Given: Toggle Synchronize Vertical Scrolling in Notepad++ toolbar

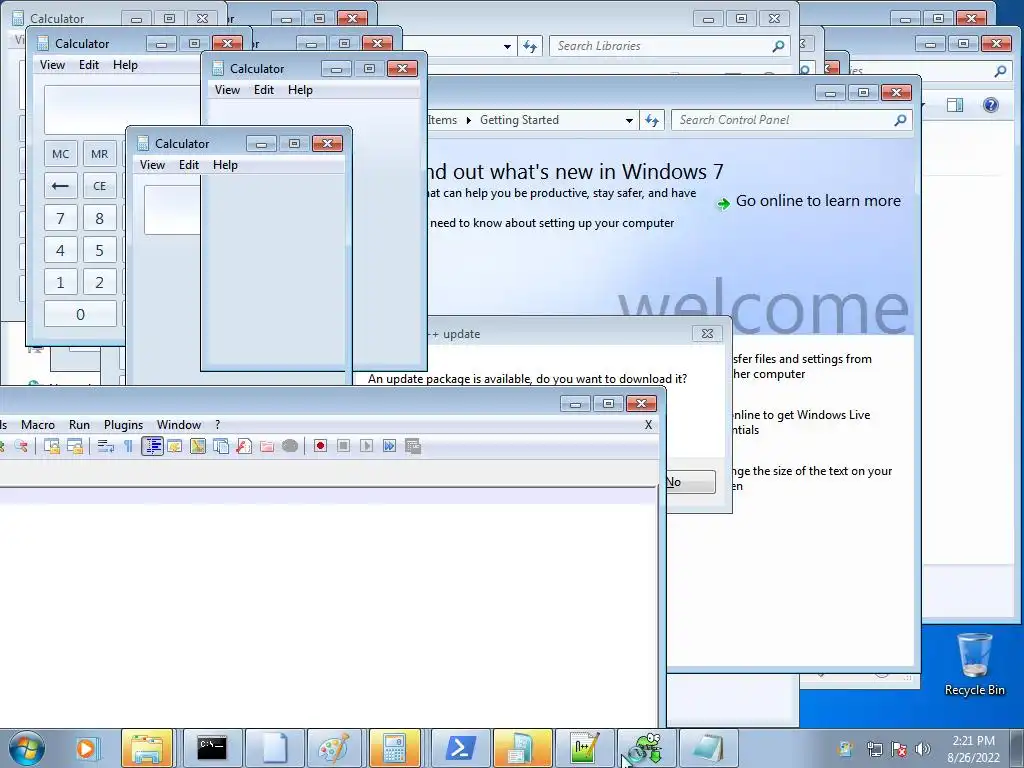Looking at the screenshot, I should [x=52, y=446].
